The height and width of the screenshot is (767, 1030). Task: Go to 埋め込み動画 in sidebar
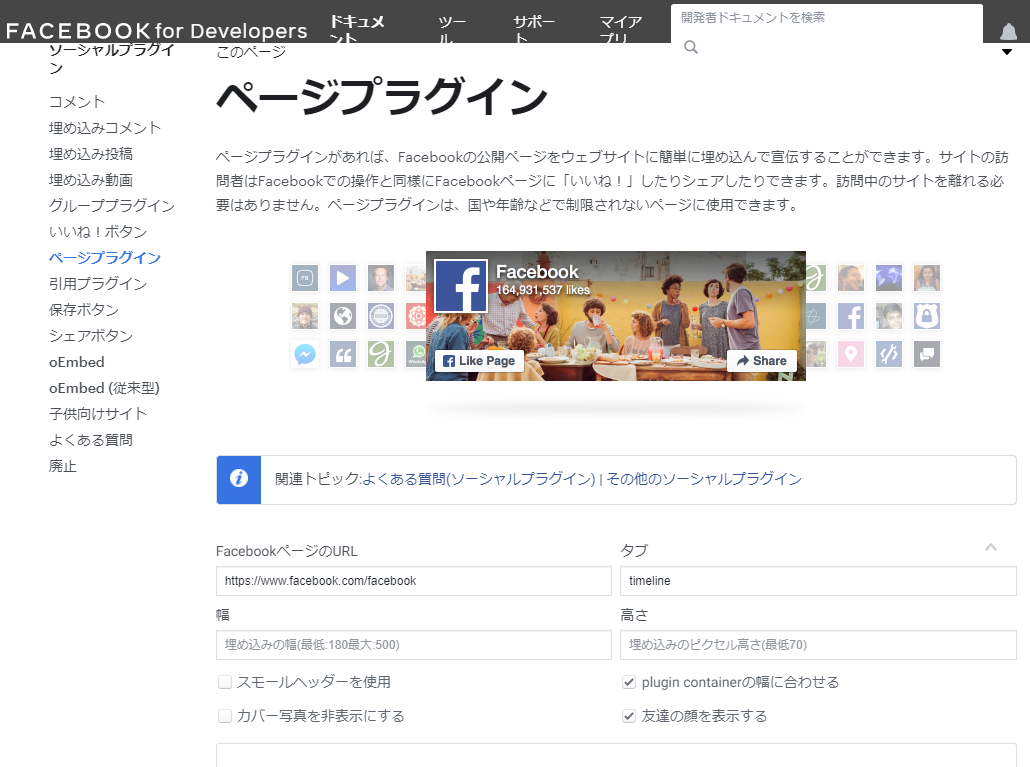[x=91, y=180]
